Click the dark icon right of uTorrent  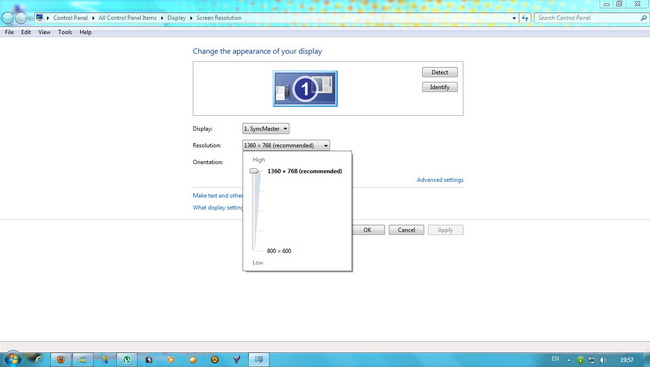click(149, 360)
